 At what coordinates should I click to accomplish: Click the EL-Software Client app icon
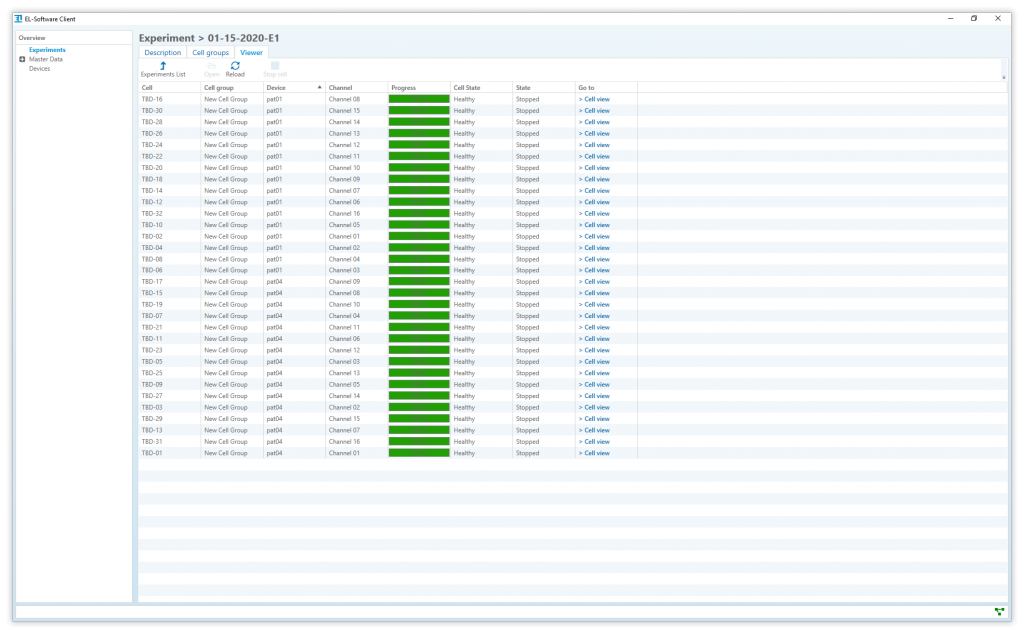coord(19,18)
